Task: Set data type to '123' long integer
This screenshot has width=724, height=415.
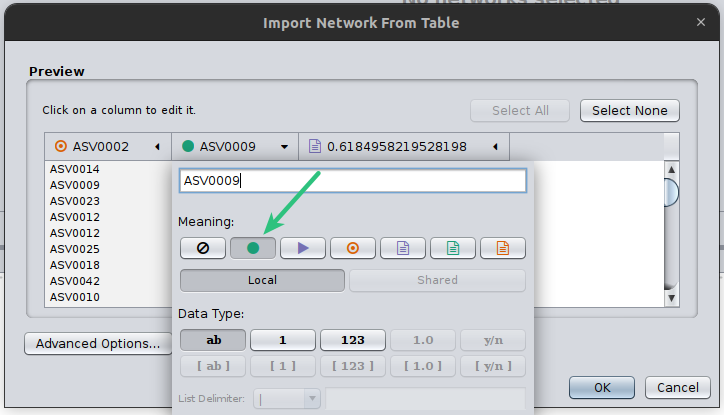Action: coord(353,340)
